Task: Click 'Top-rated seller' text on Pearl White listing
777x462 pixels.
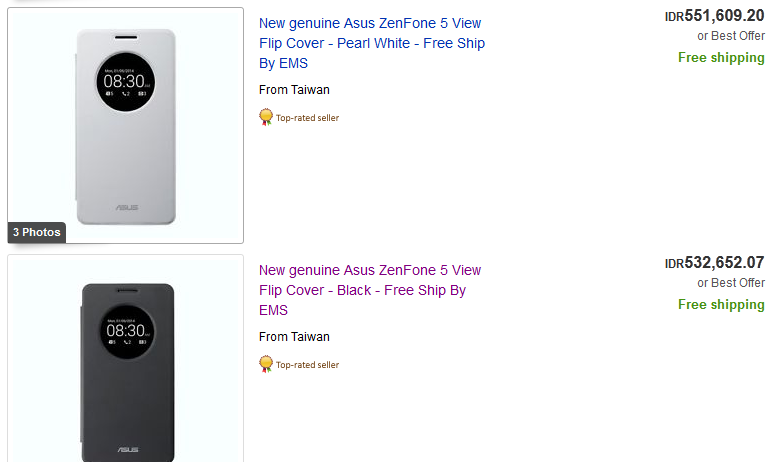Action: [x=307, y=118]
